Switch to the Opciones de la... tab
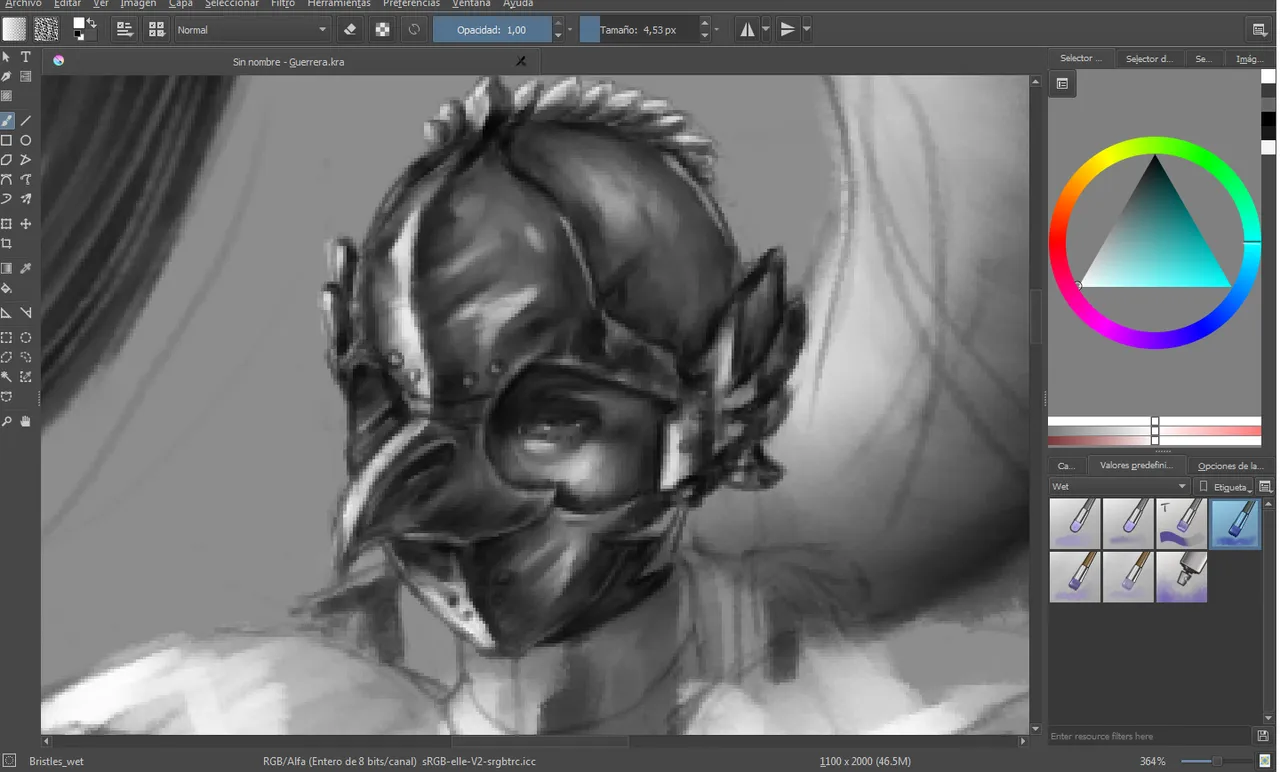This screenshot has height=772, width=1280. [x=1230, y=466]
